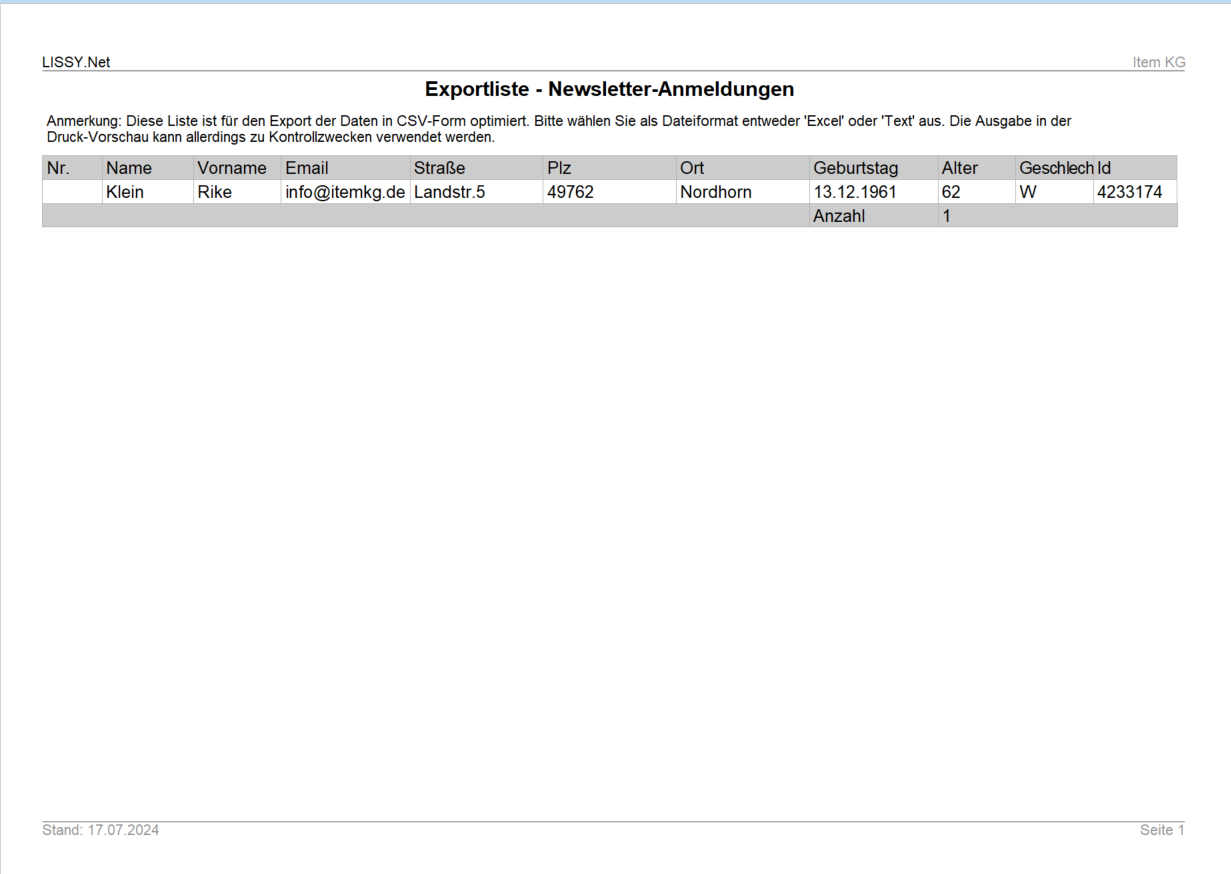Select the gender cell 'W'
The image size is (1231, 874).
1055,192
